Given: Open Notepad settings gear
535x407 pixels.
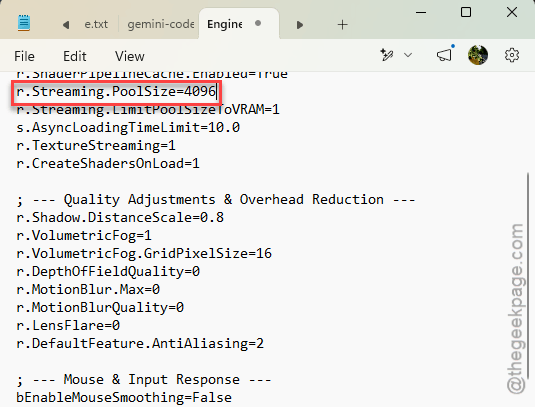Looking at the screenshot, I should coord(511,55).
